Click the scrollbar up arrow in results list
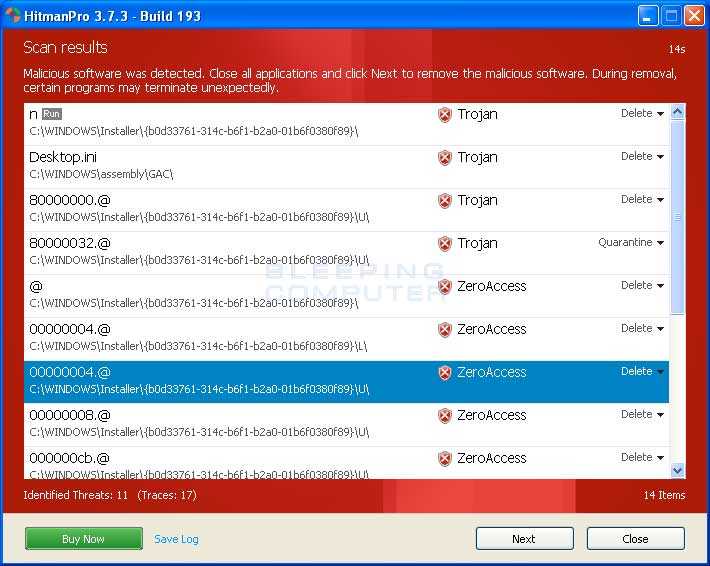This screenshot has width=710, height=566. (677, 113)
